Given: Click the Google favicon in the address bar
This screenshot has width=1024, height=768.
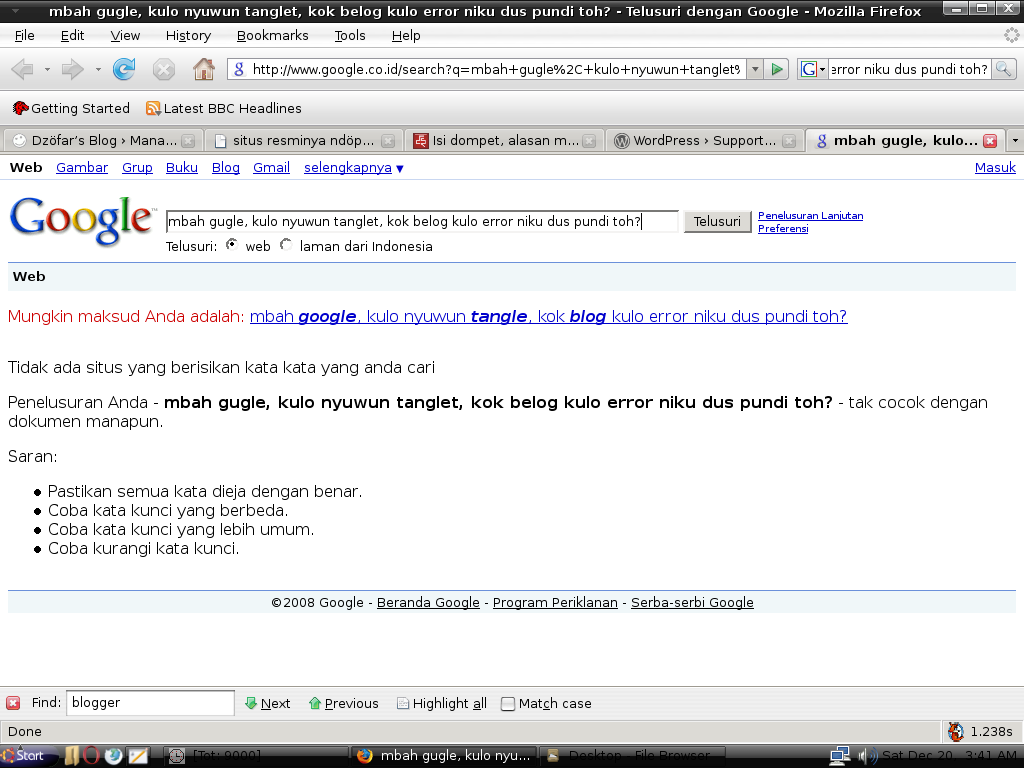Looking at the screenshot, I should click(238, 69).
